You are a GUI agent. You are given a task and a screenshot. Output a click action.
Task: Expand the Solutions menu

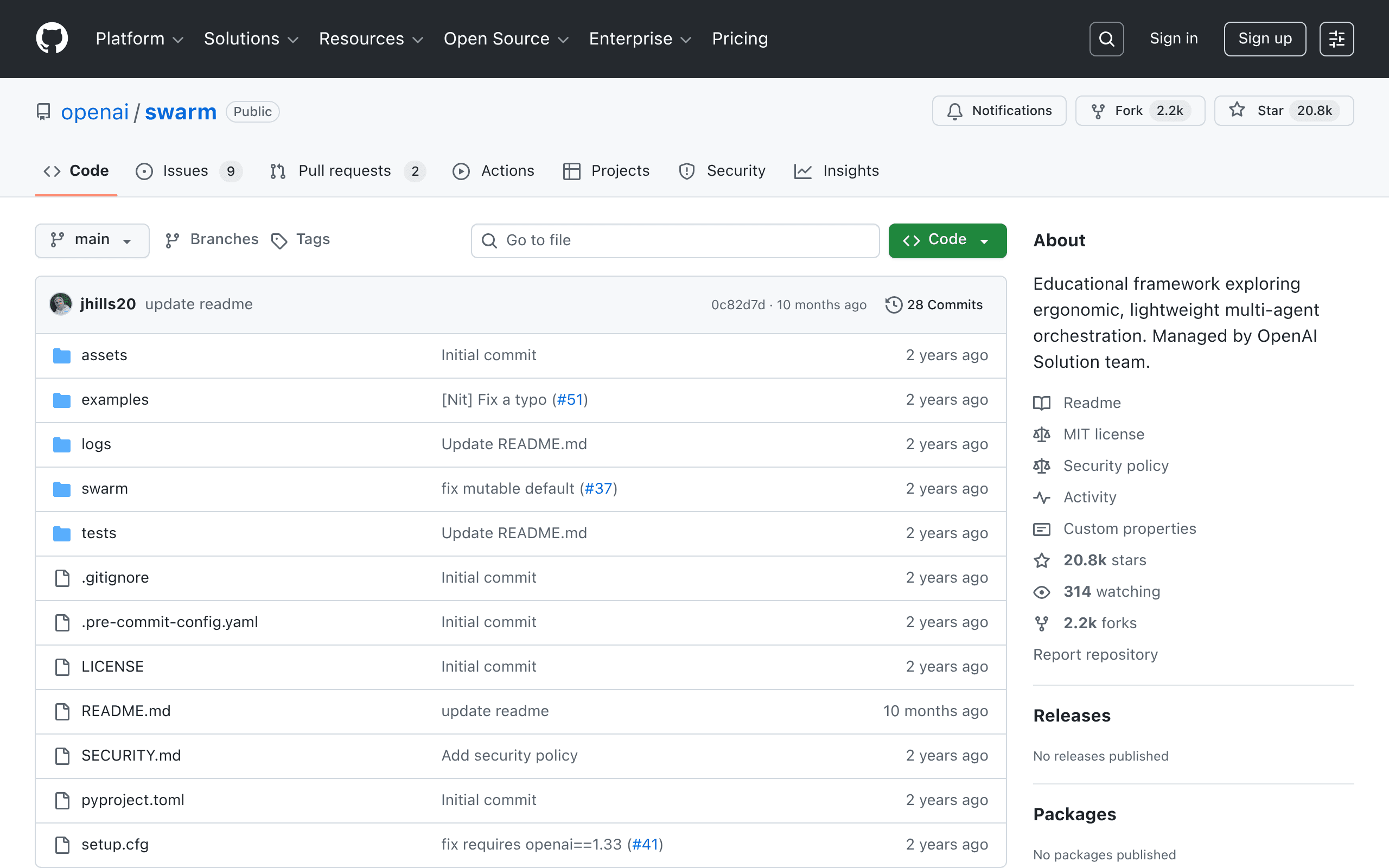click(x=251, y=39)
